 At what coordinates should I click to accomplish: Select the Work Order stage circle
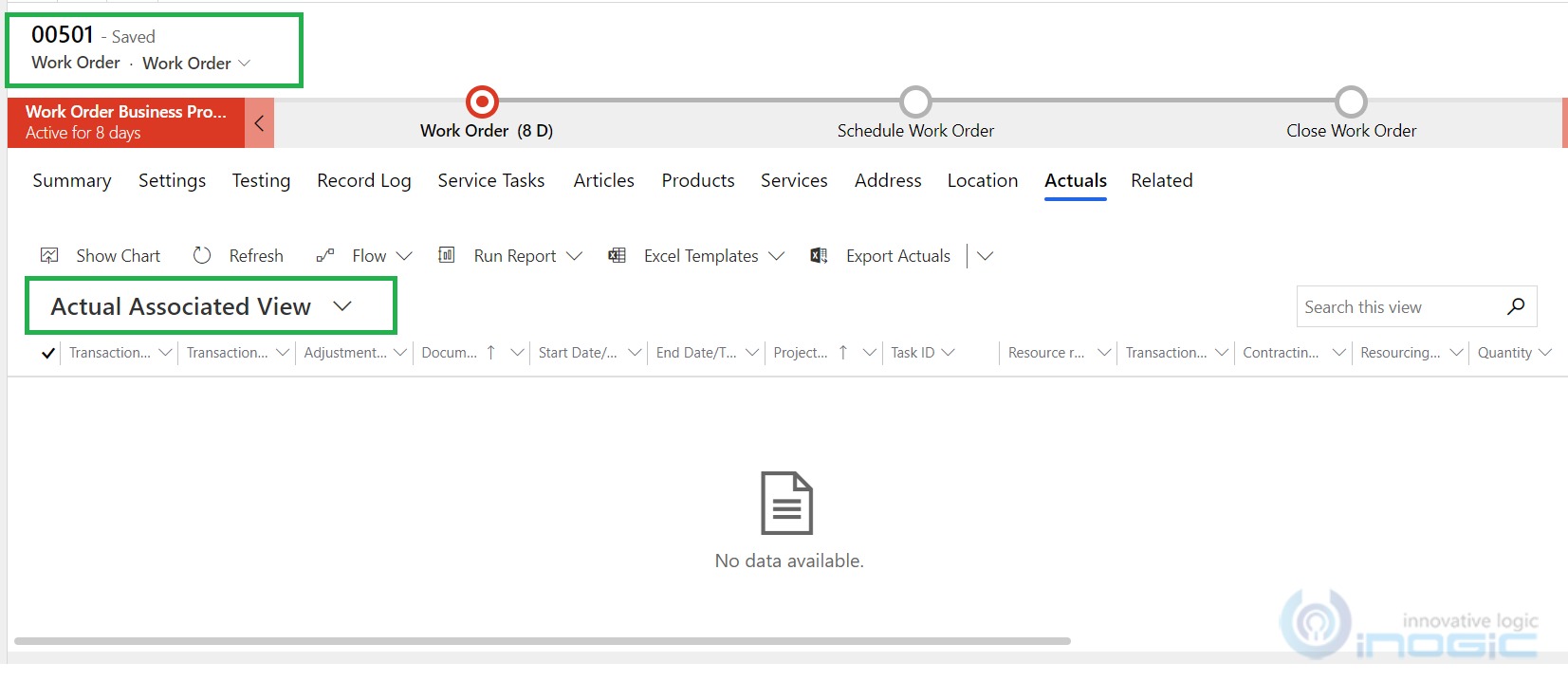(x=482, y=101)
